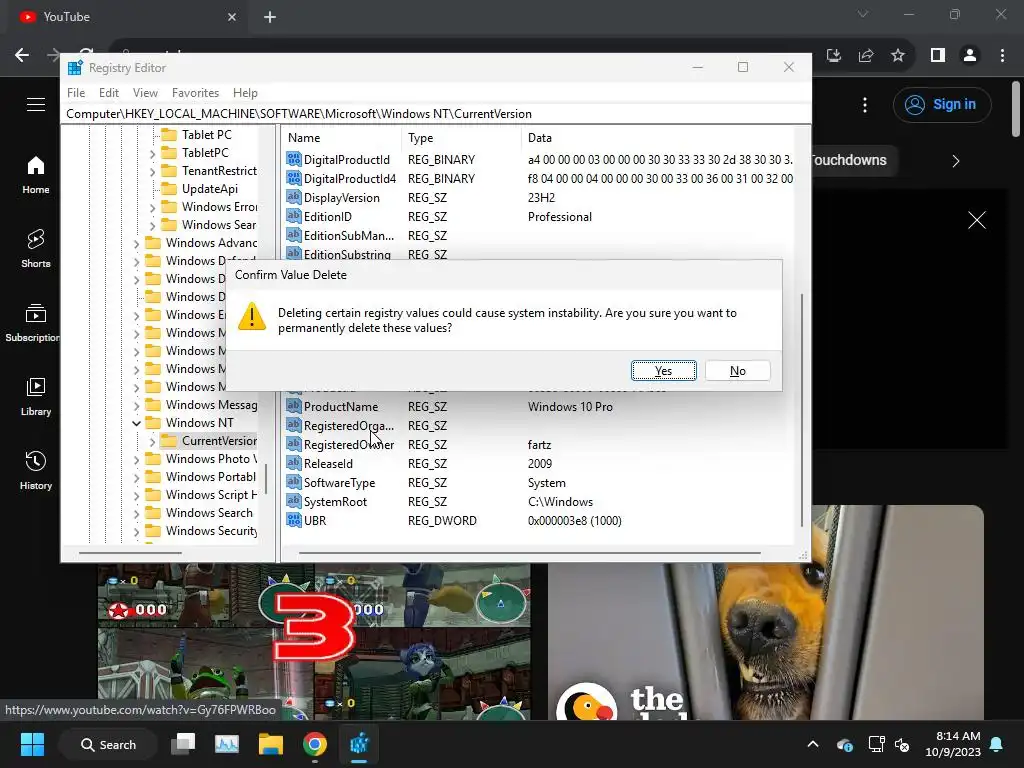Select the Windows Portabl folder in tree
Screen dimensions: 1024x768
coord(200,477)
